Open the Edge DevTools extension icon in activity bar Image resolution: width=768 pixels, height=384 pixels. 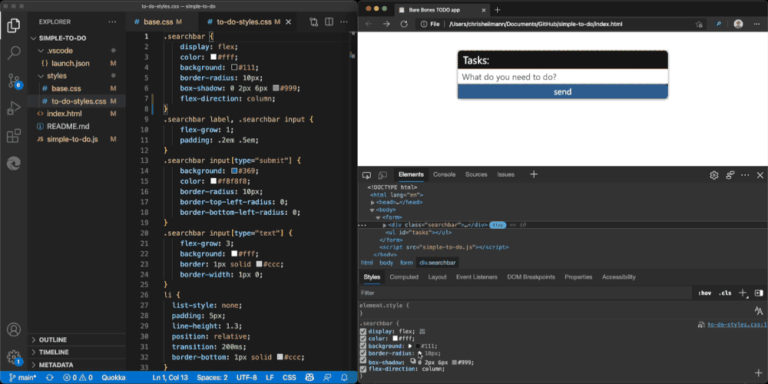coord(14,163)
